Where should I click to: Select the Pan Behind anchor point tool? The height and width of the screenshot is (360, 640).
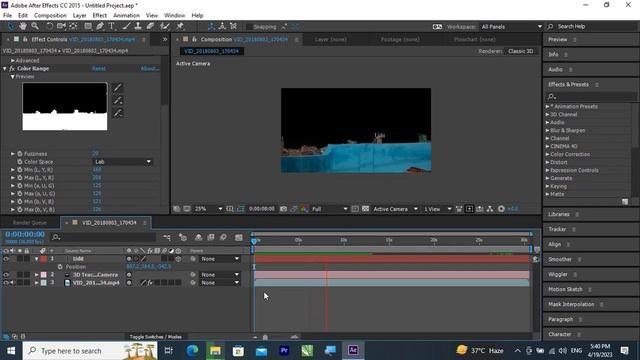73,26
